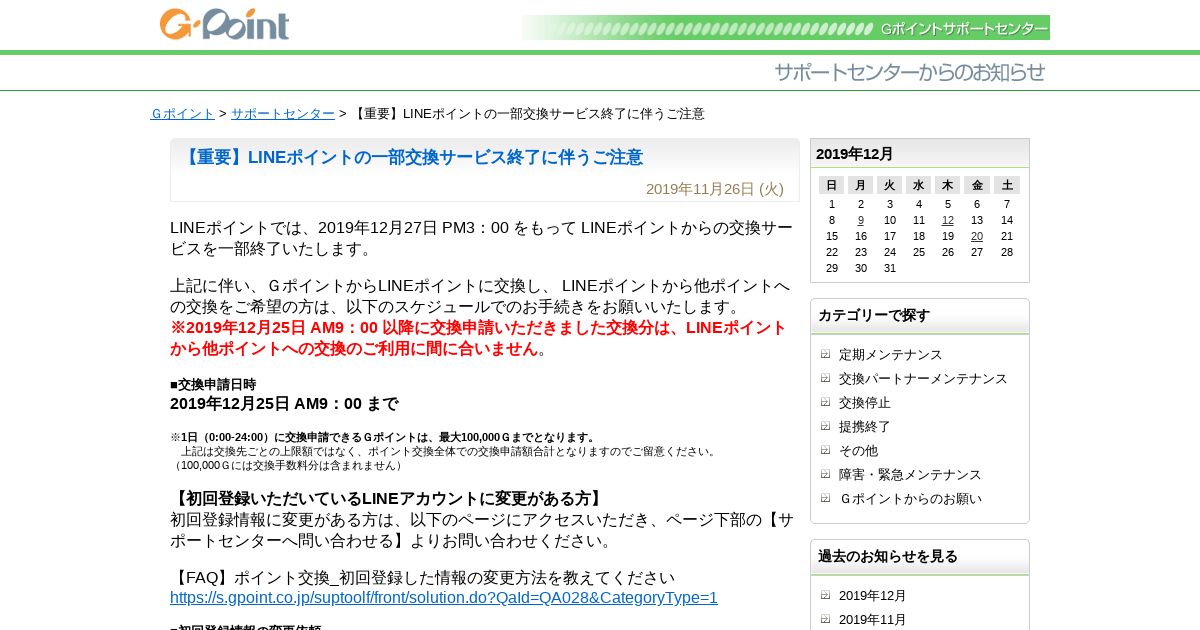Select calendar date 20
The width and height of the screenshot is (1200, 630).
coord(977,236)
